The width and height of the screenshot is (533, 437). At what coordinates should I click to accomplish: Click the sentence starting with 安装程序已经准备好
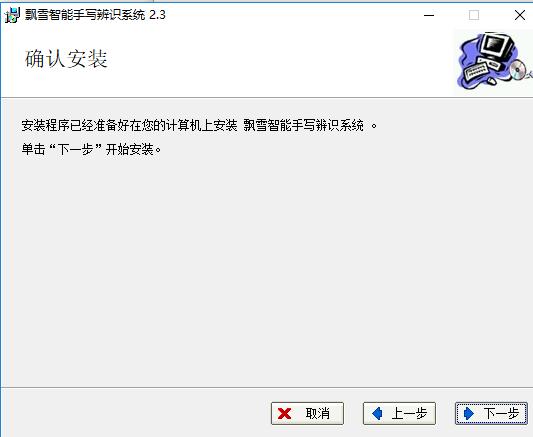[x=199, y=125]
